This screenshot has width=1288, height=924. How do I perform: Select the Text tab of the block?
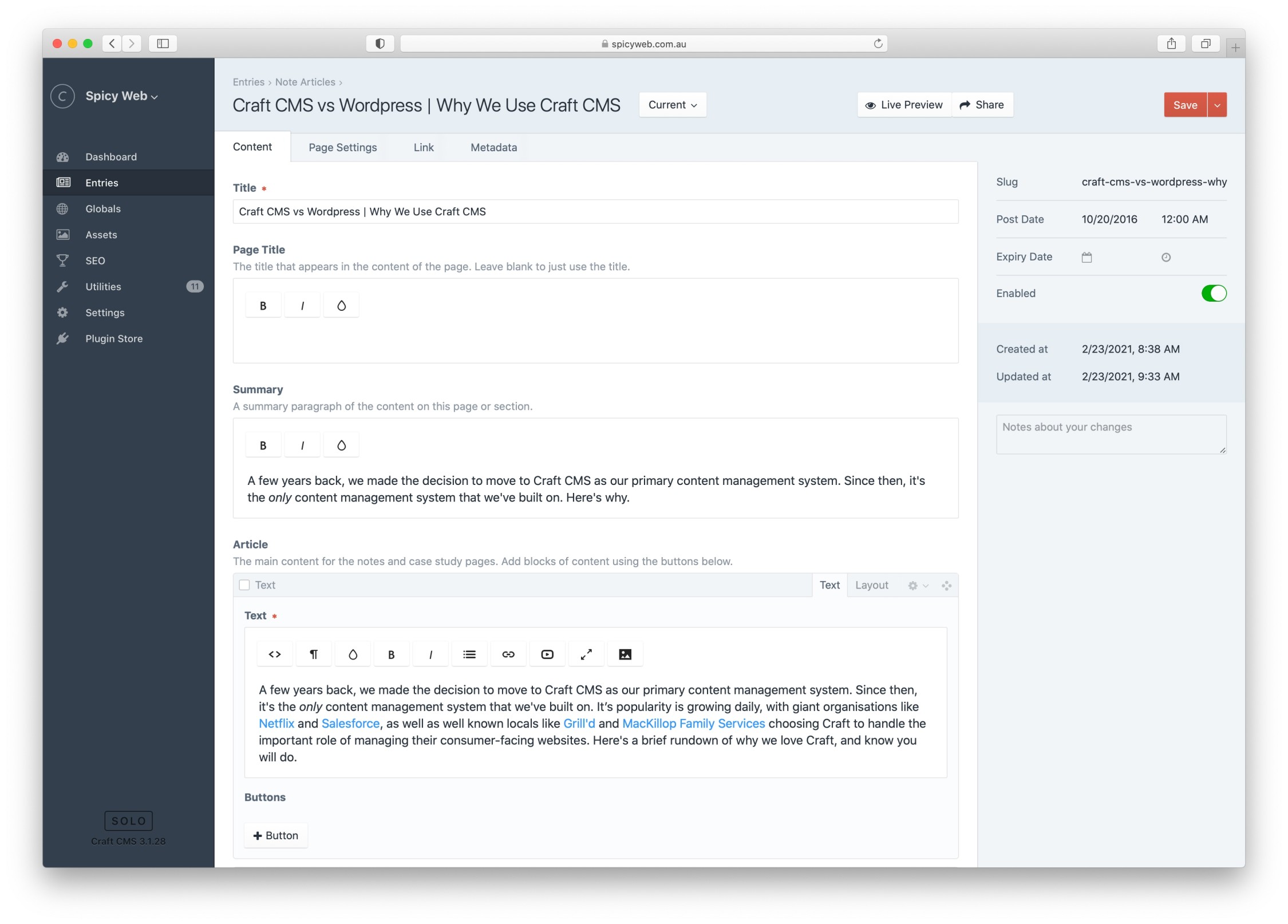point(829,585)
